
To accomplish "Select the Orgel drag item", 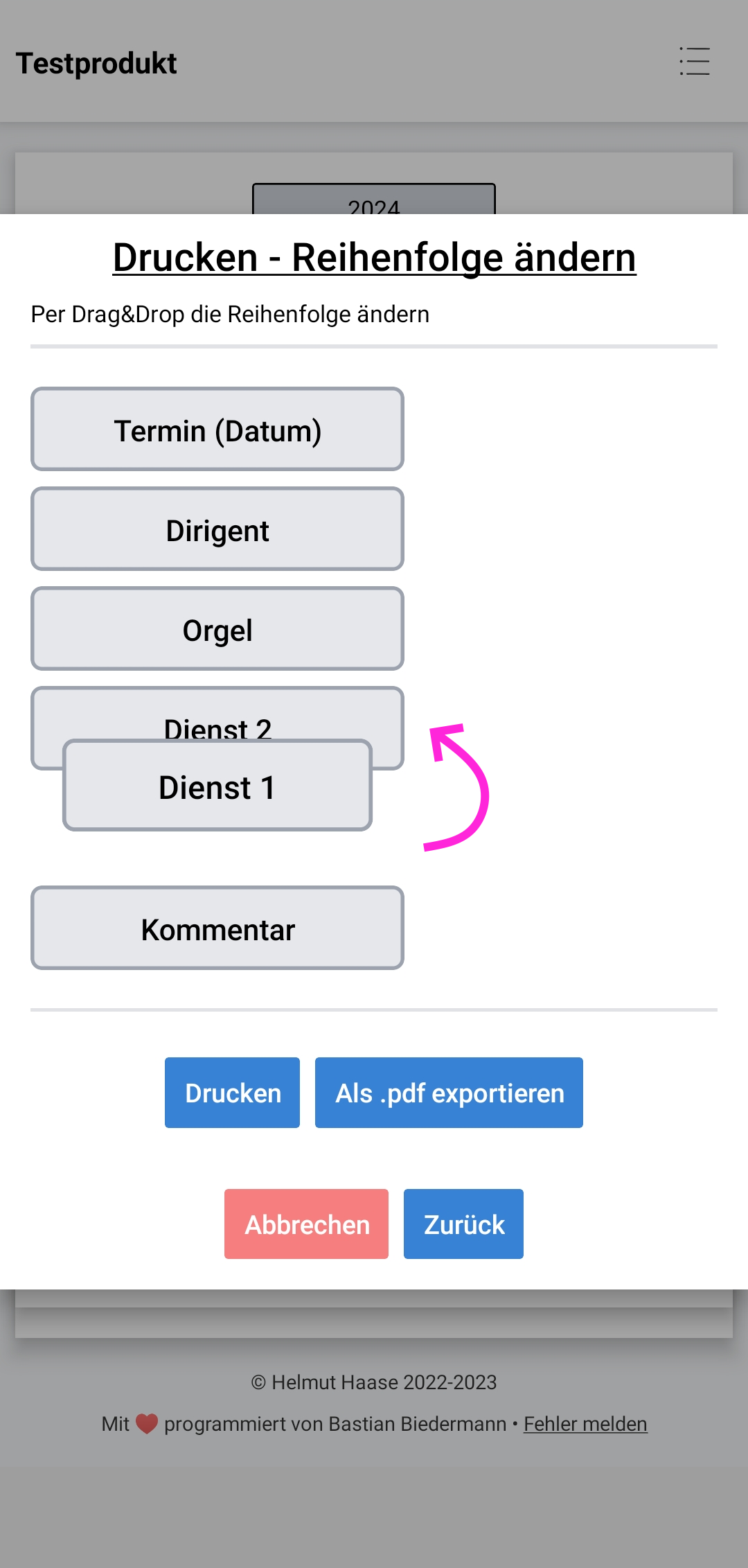I will (217, 628).
